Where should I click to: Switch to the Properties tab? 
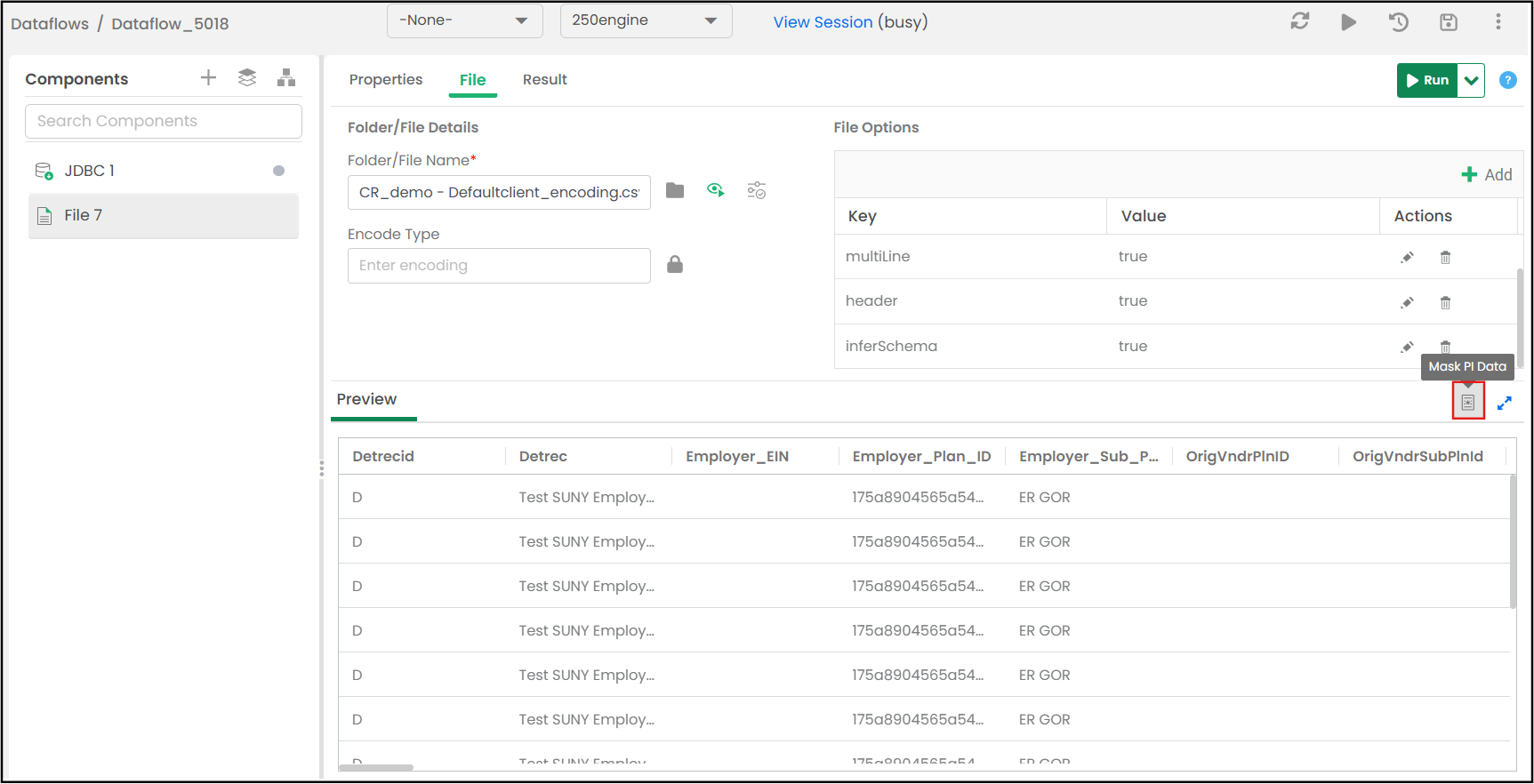click(x=386, y=80)
